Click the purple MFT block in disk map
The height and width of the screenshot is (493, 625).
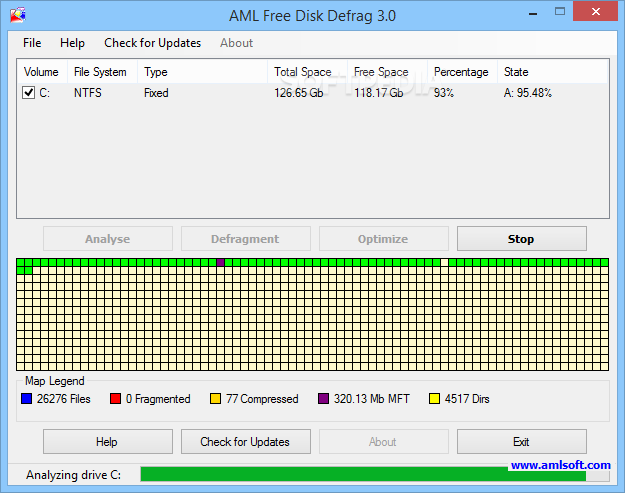tap(220, 262)
